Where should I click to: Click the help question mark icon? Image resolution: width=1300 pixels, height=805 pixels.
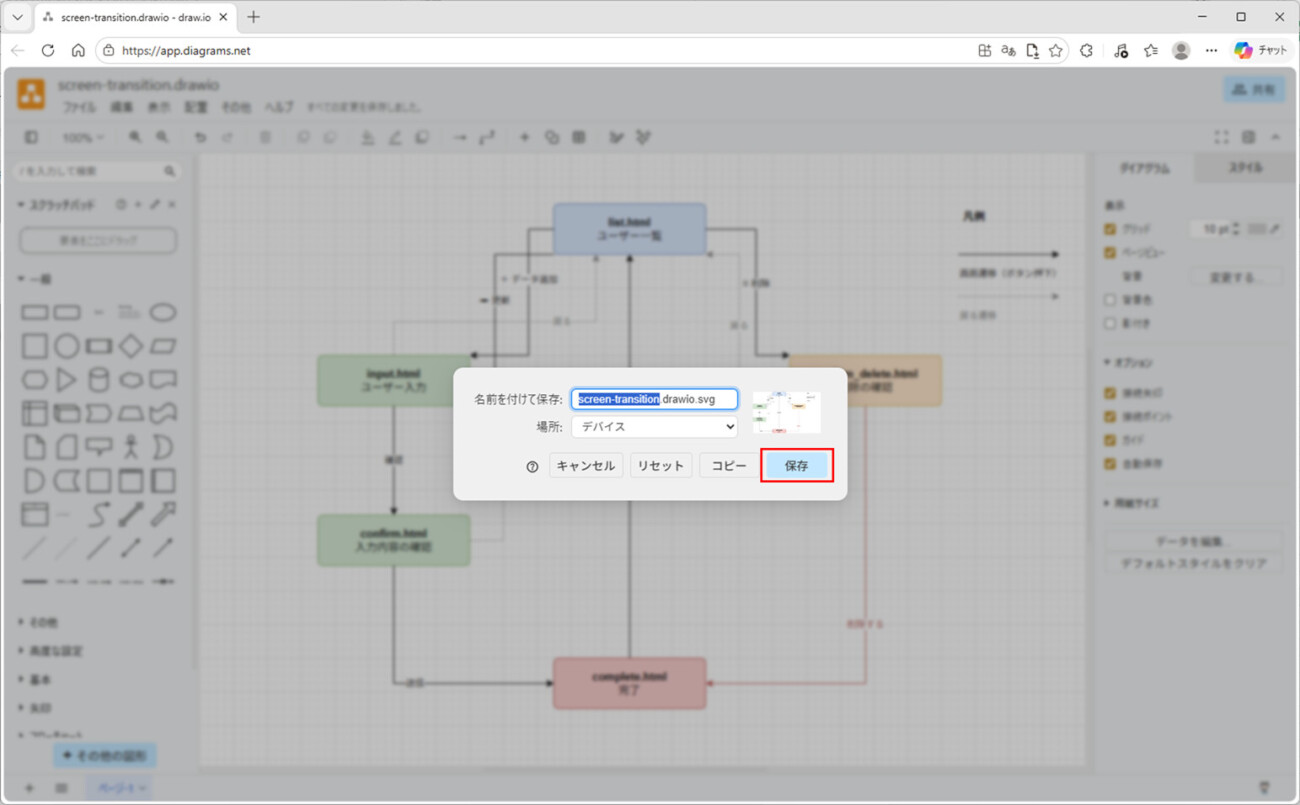click(532, 467)
